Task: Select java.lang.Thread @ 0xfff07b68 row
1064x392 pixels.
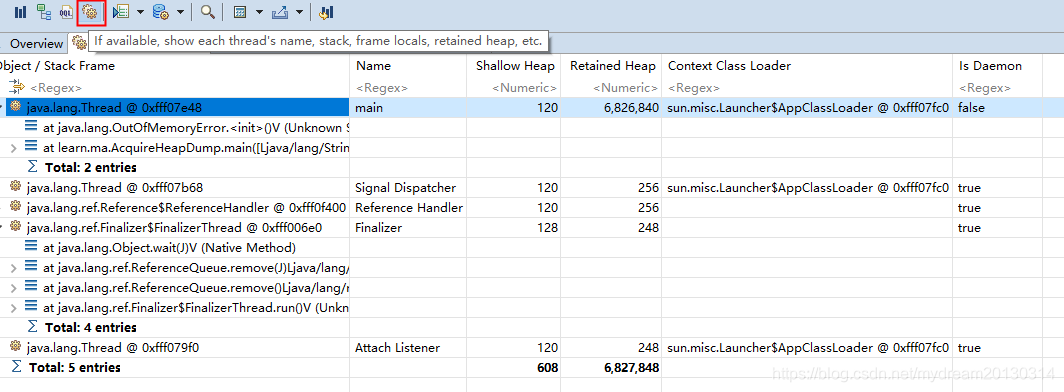Action: 521,187
